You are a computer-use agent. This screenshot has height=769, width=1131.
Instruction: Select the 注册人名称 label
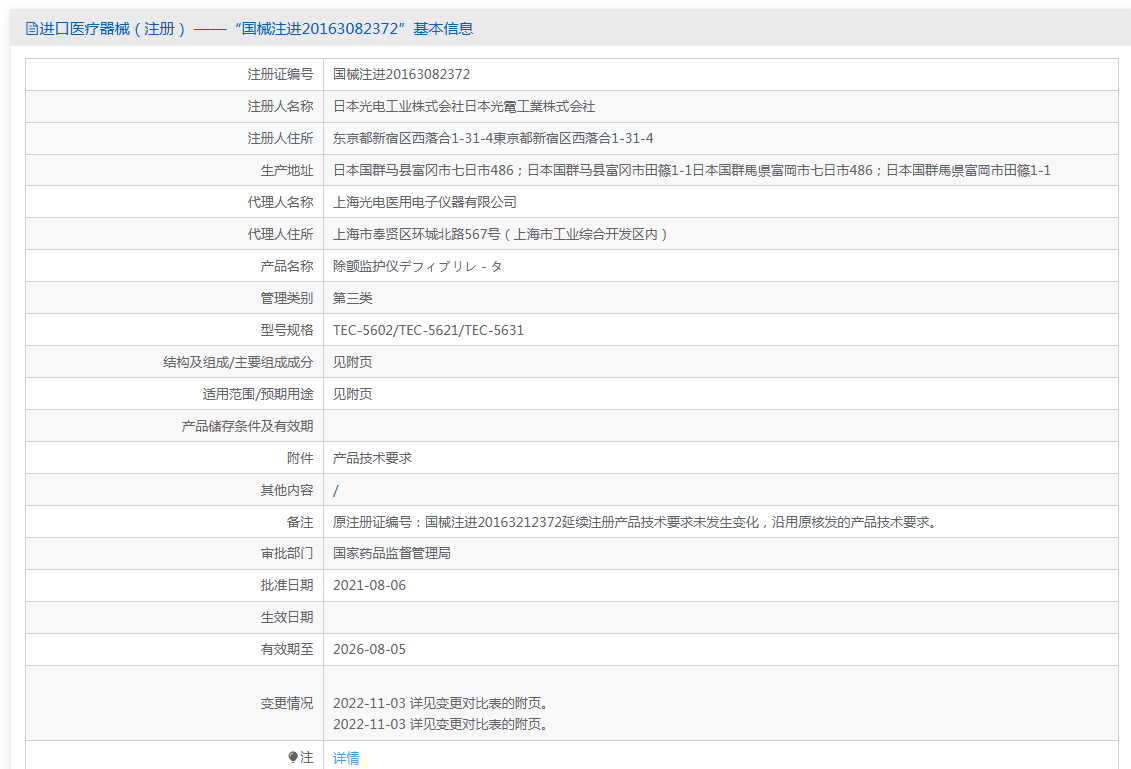tap(281, 106)
